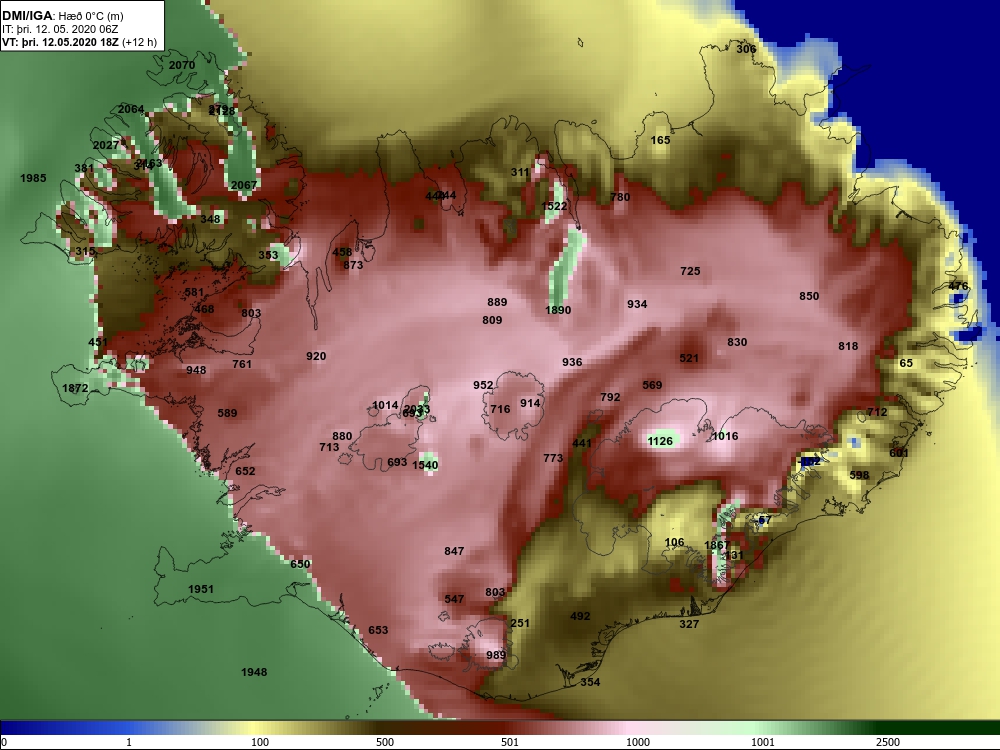Click the map value 712
The height and width of the screenshot is (750, 1000).
click(x=878, y=412)
